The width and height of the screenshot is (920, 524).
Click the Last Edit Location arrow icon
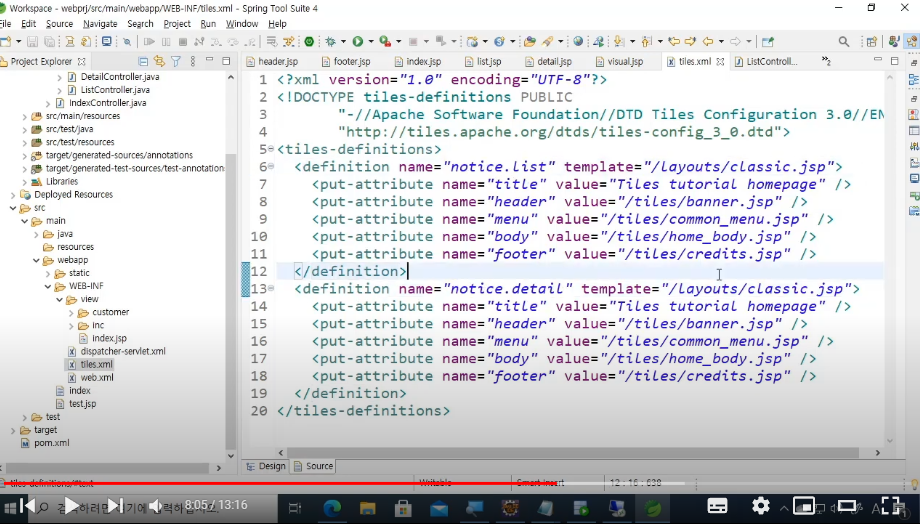coord(674,42)
